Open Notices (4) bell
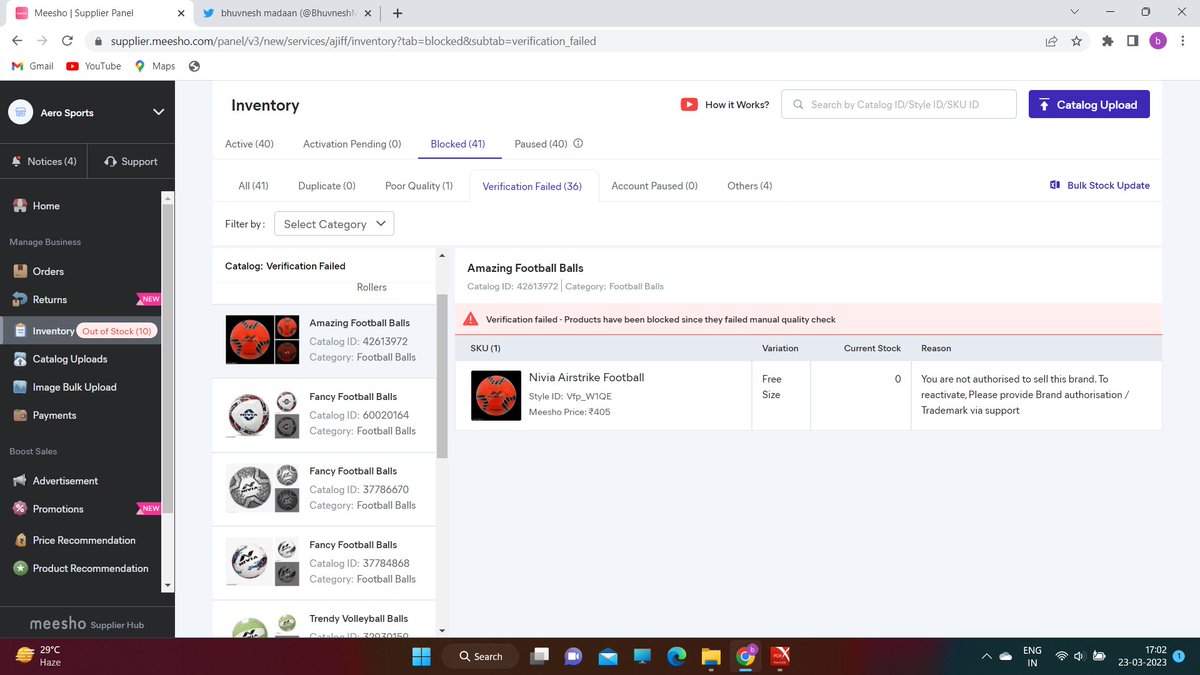The height and width of the screenshot is (675, 1200). pos(44,161)
